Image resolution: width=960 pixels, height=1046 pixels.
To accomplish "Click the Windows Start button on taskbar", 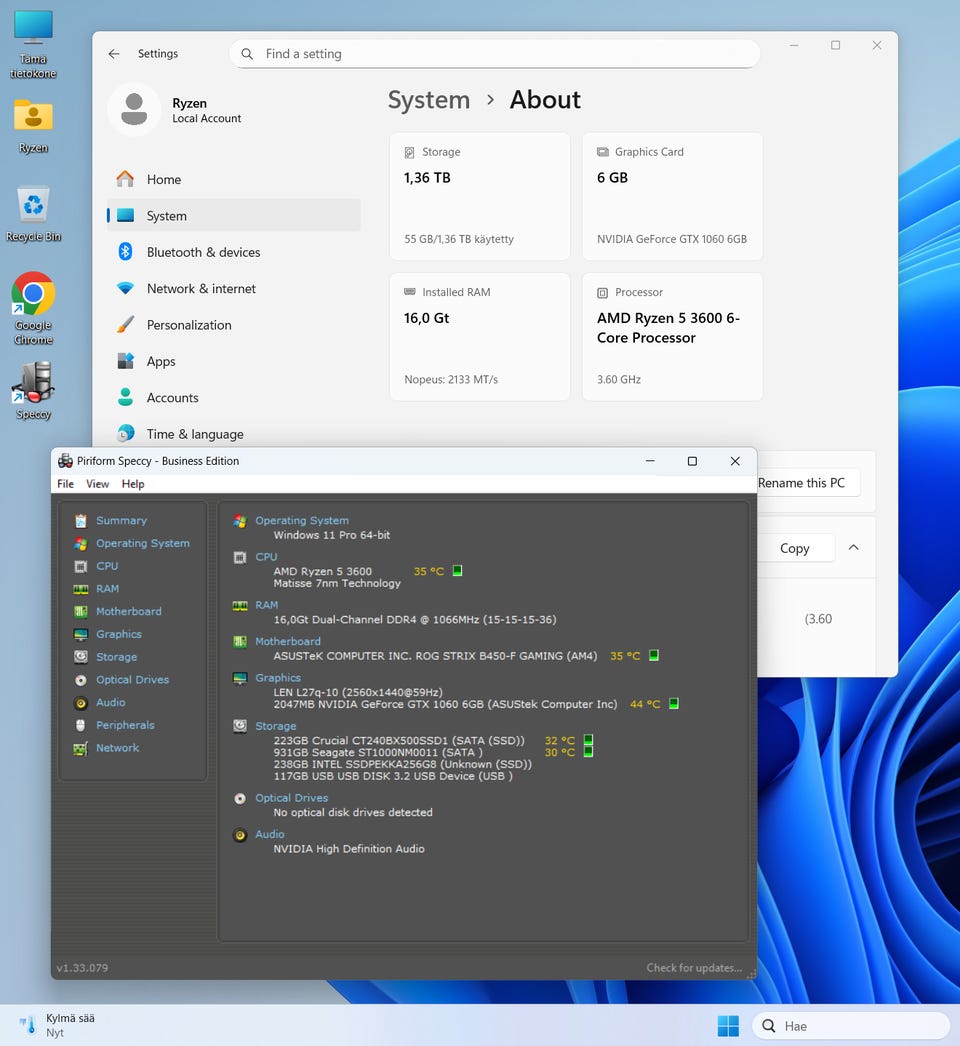I will click(x=728, y=1026).
